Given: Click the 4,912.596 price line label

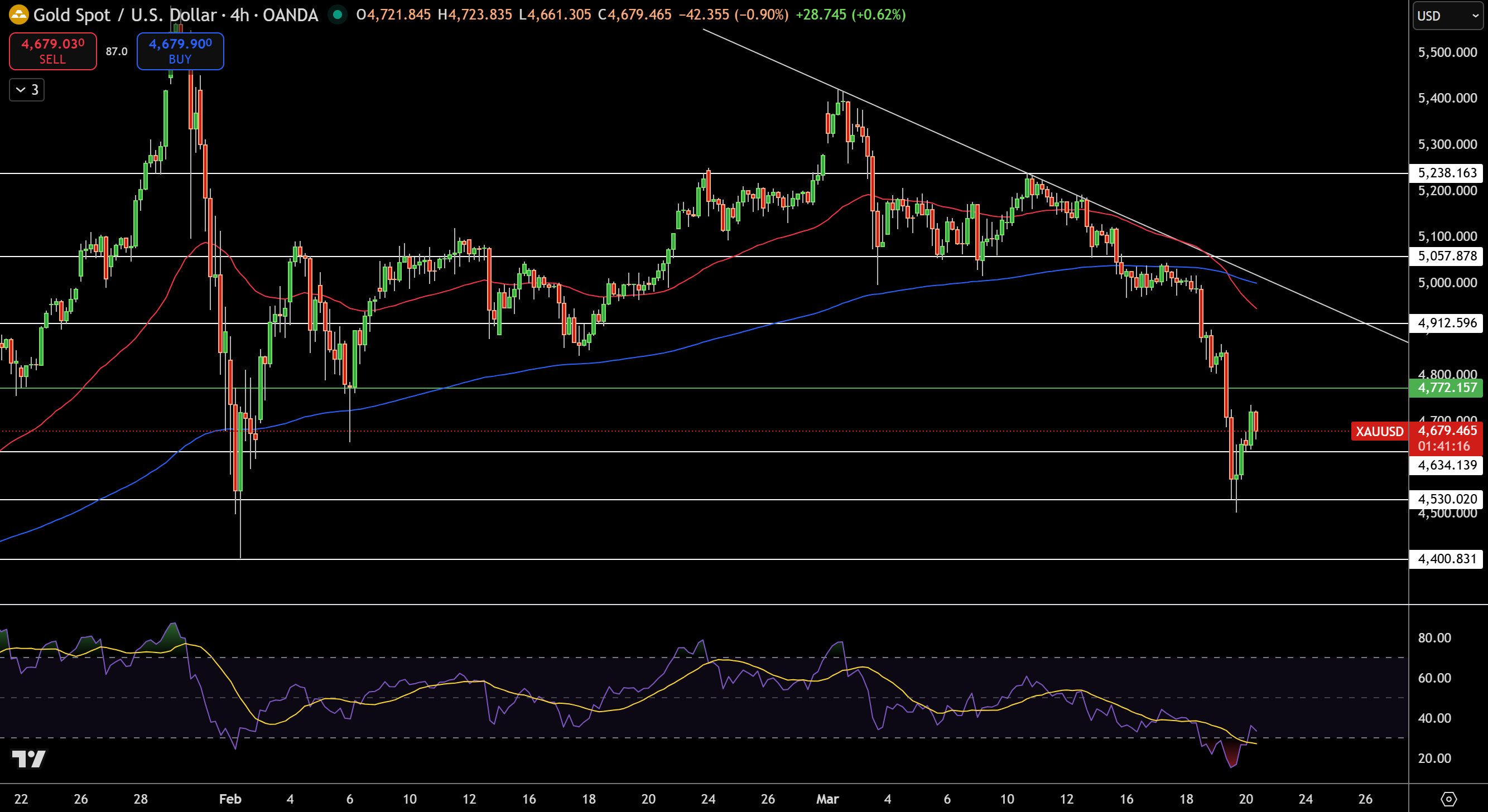Looking at the screenshot, I should pyautogui.click(x=1446, y=323).
